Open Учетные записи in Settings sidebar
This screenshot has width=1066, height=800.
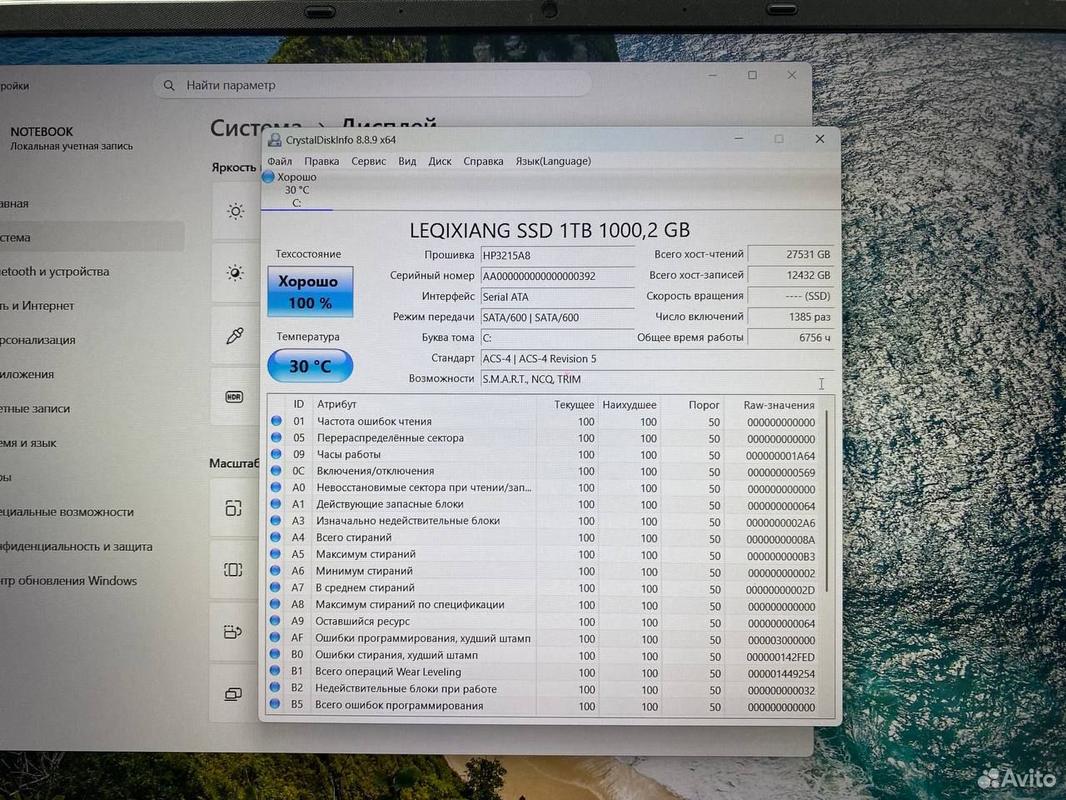click(34, 408)
